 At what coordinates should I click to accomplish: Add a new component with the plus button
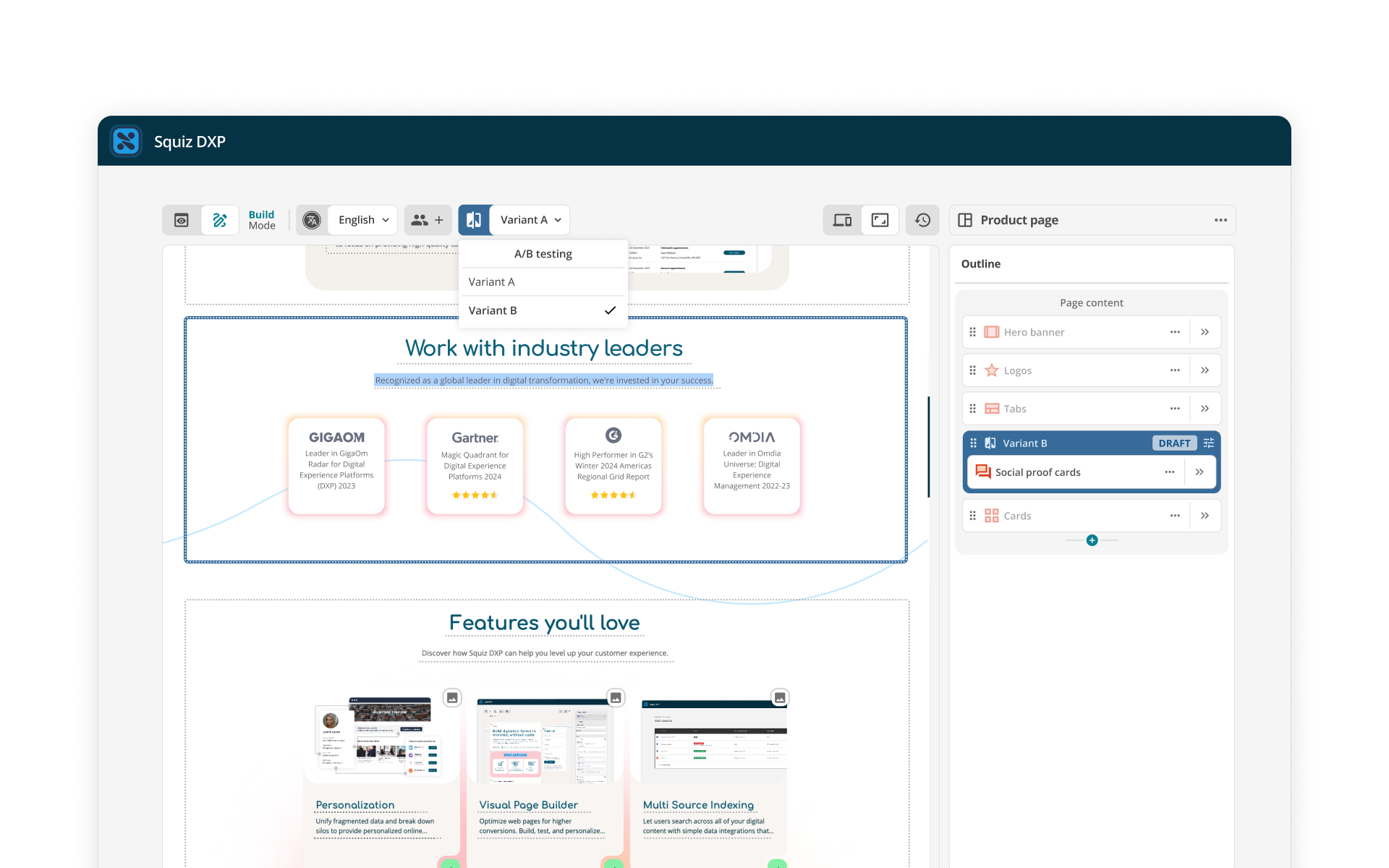tap(1092, 540)
